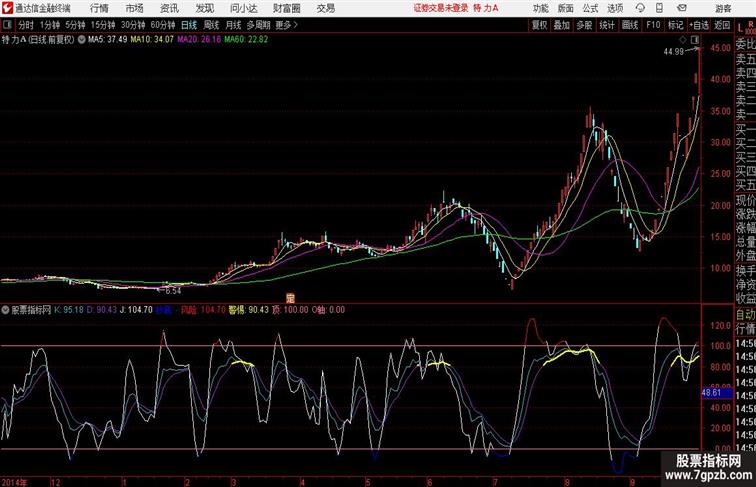Select the 日线 daily period tab

(x=189, y=25)
